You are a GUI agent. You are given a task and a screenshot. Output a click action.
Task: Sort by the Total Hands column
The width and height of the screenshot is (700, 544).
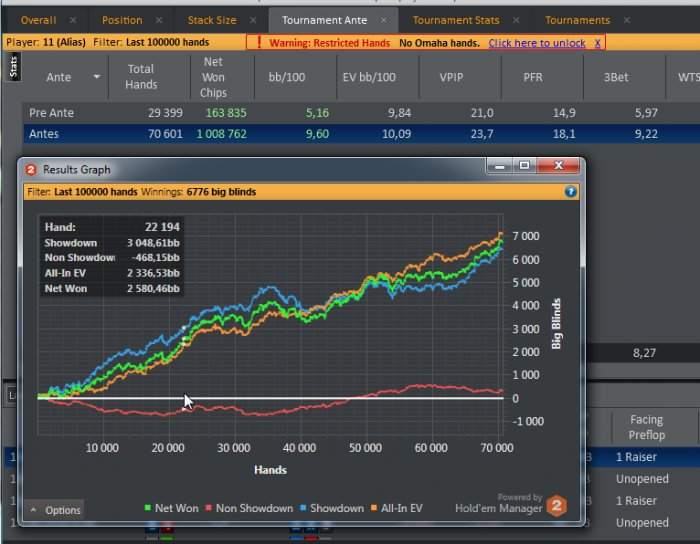point(141,77)
